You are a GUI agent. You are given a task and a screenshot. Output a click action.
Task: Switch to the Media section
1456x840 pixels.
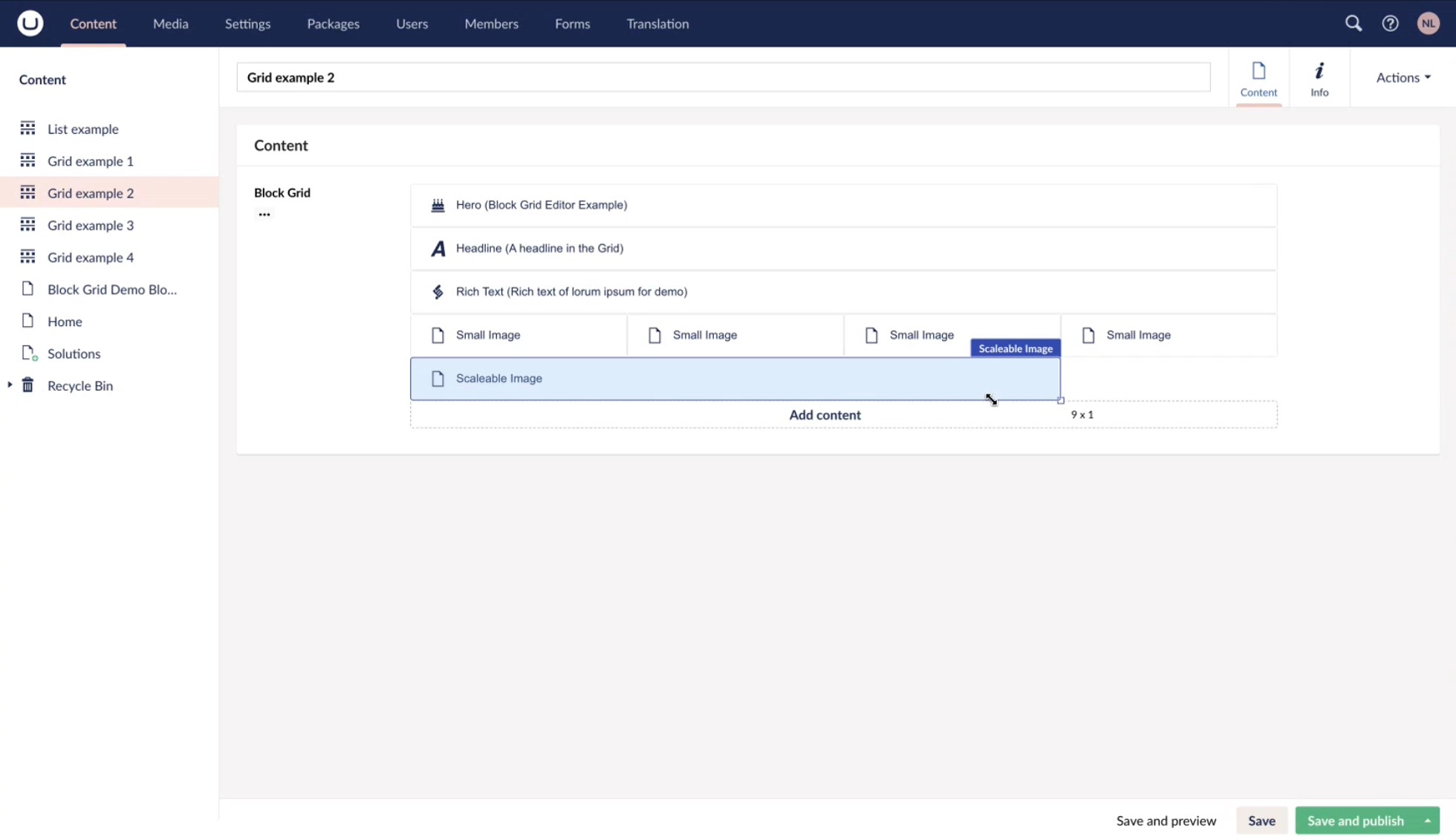tap(170, 24)
